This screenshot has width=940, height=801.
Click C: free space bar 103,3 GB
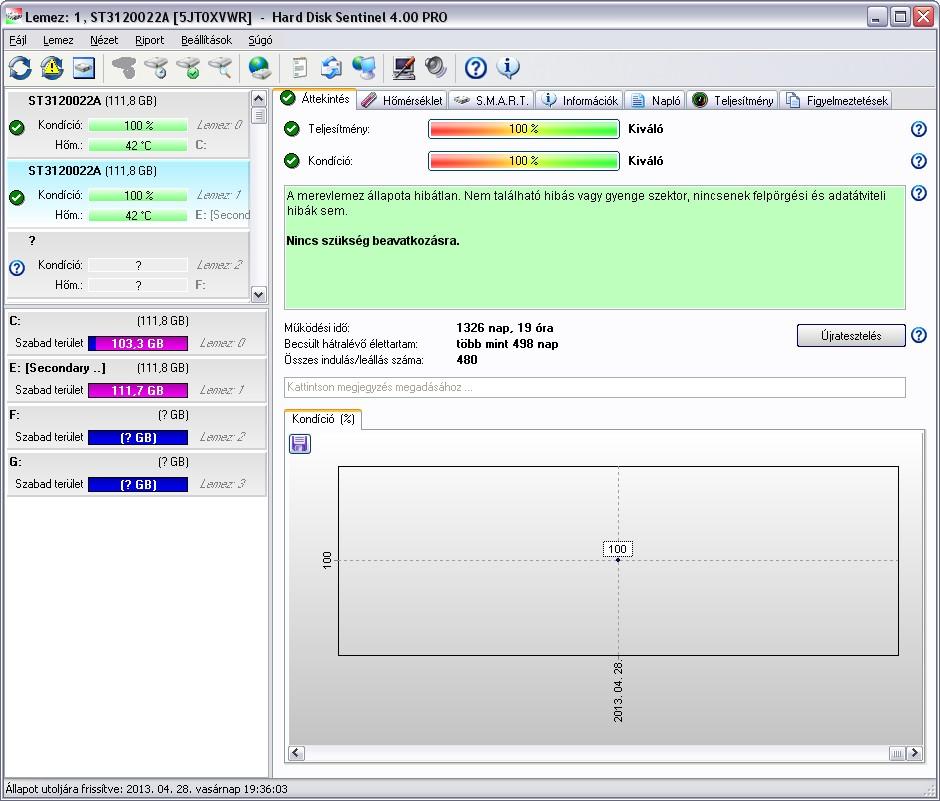point(138,344)
